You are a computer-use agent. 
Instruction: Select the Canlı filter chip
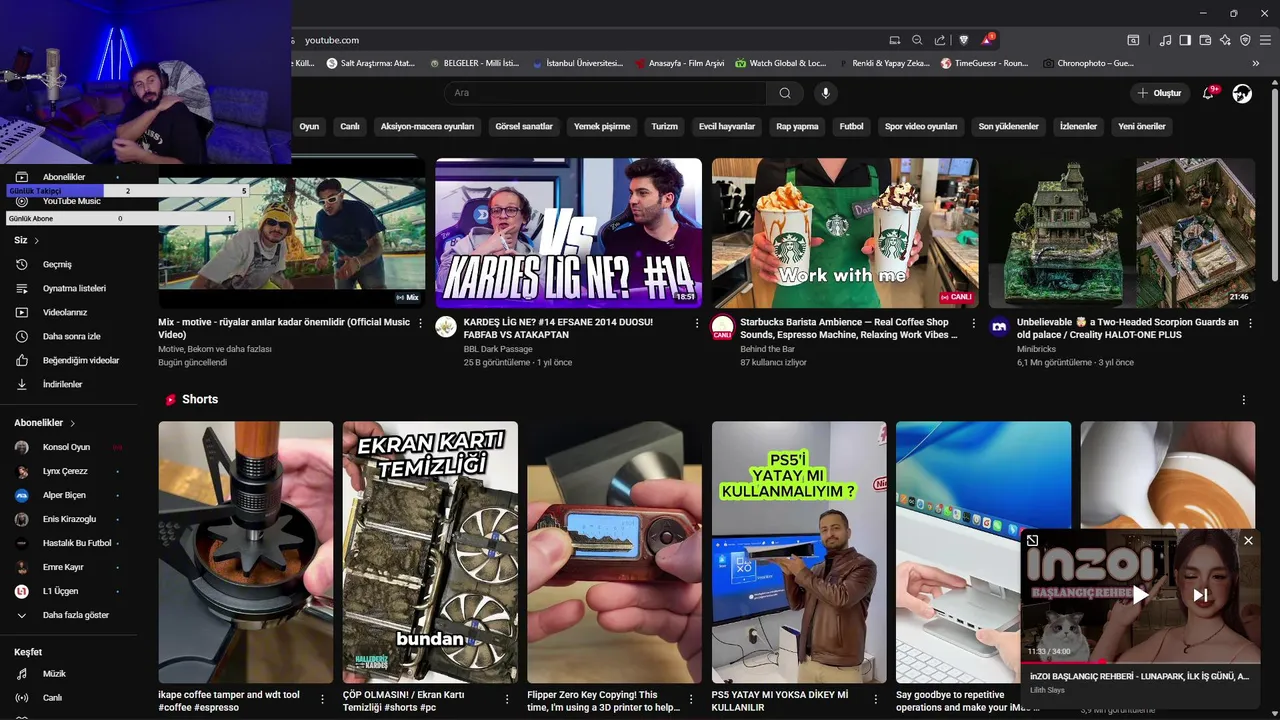pos(350,126)
